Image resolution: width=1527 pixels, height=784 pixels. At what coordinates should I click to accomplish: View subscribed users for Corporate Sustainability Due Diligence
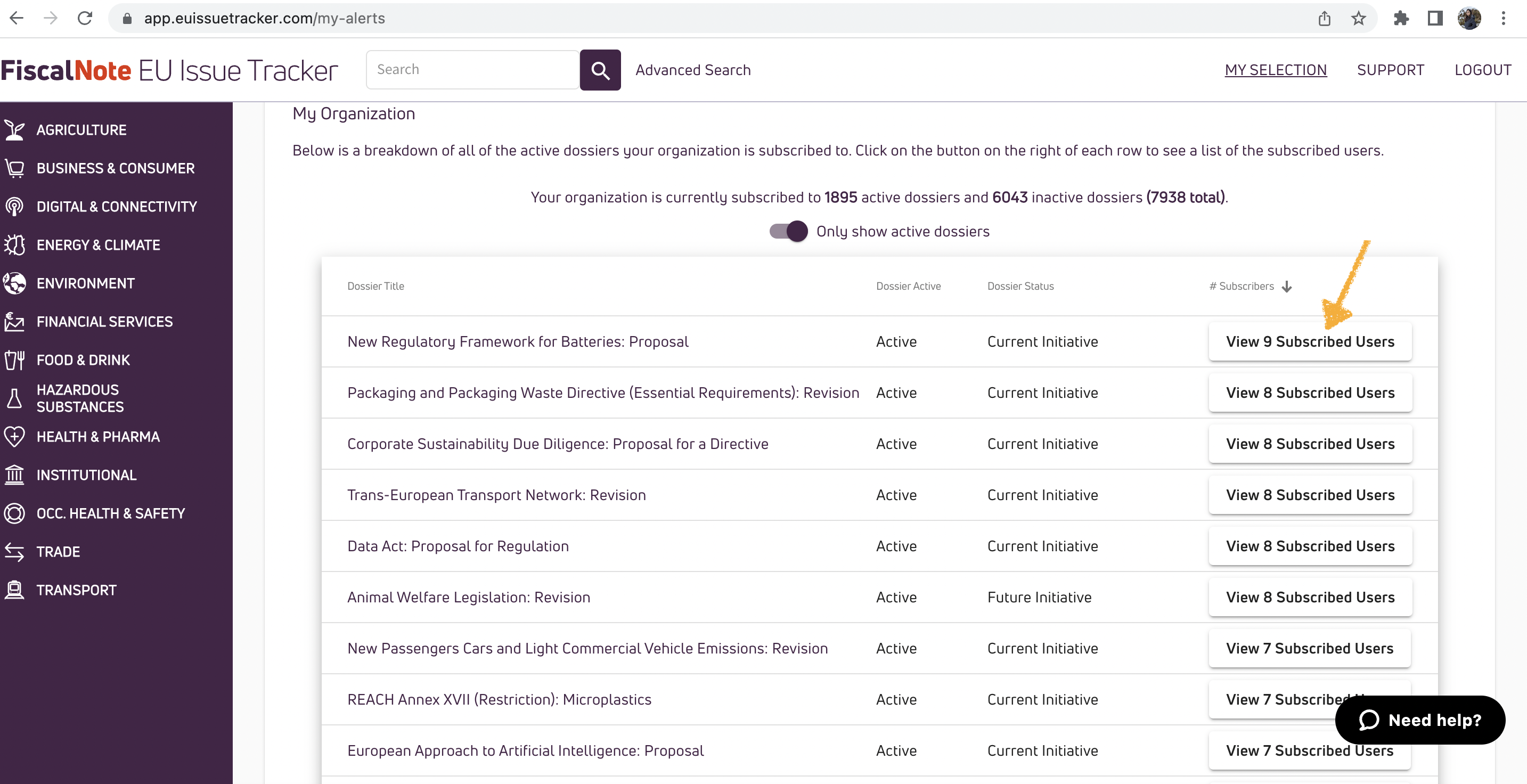tap(1310, 444)
